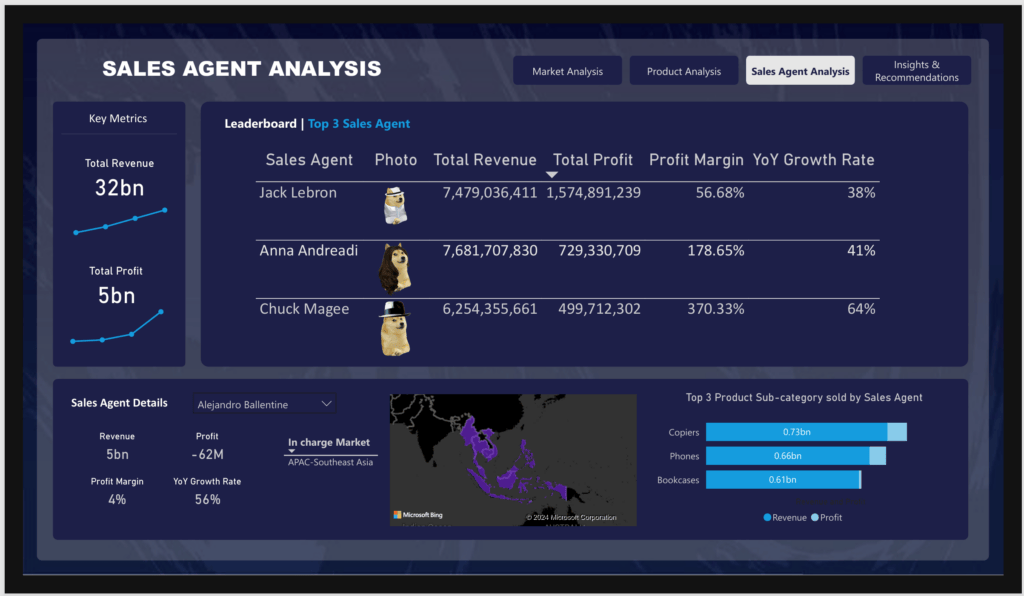This screenshot has width=1024, height=596.
Task: Click the 5bn Total Profit key metric
Action: 117,296
